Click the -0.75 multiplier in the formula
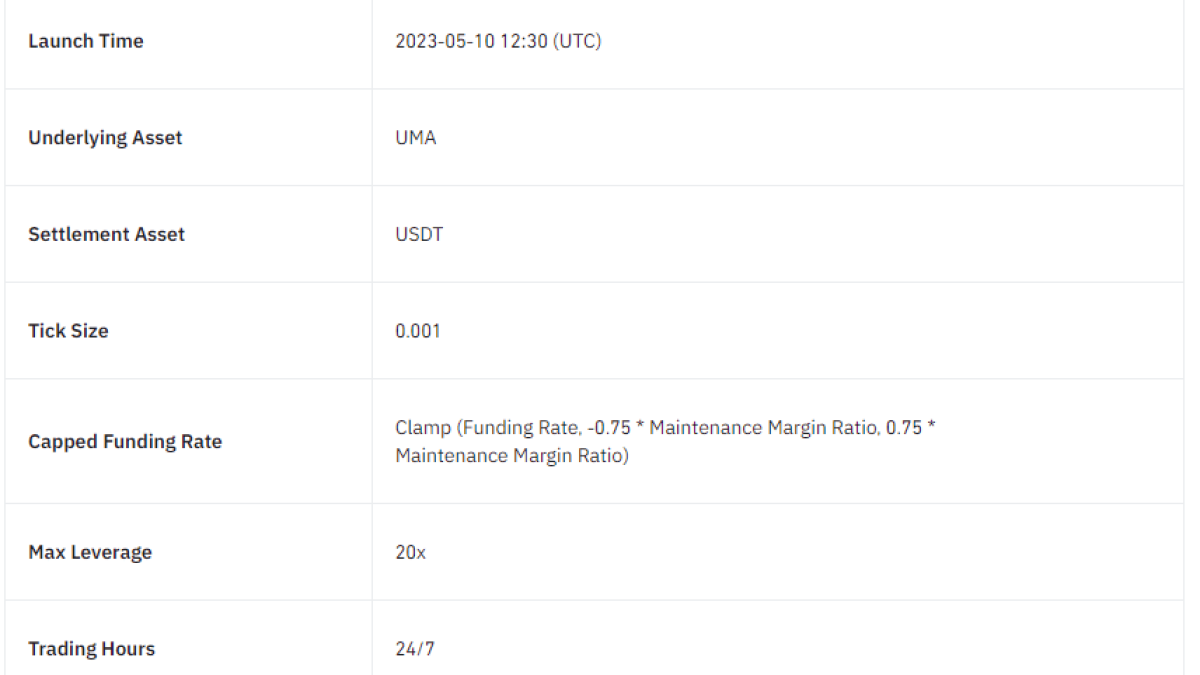 [609, 428]
